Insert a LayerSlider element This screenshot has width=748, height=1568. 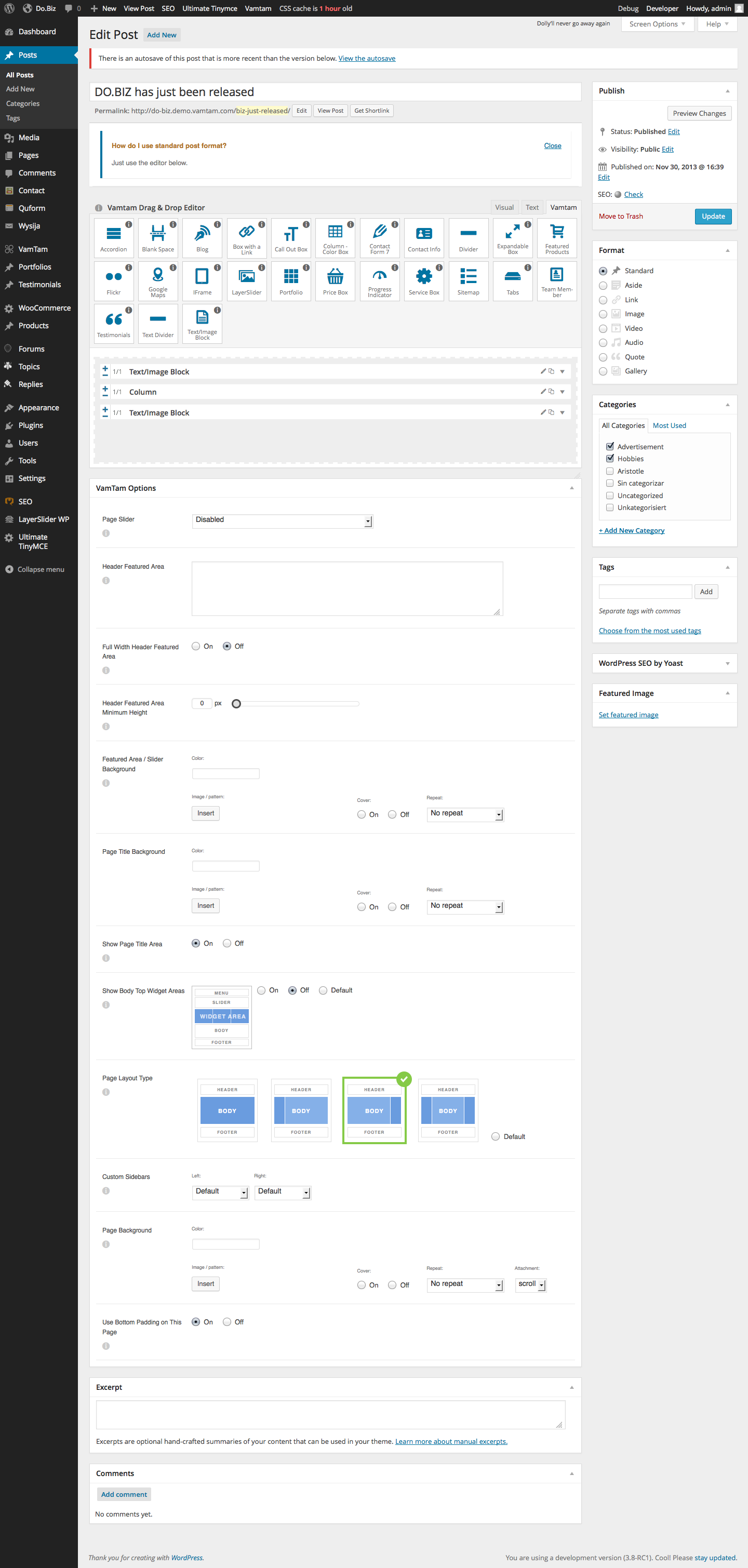(x=247, y=281)
